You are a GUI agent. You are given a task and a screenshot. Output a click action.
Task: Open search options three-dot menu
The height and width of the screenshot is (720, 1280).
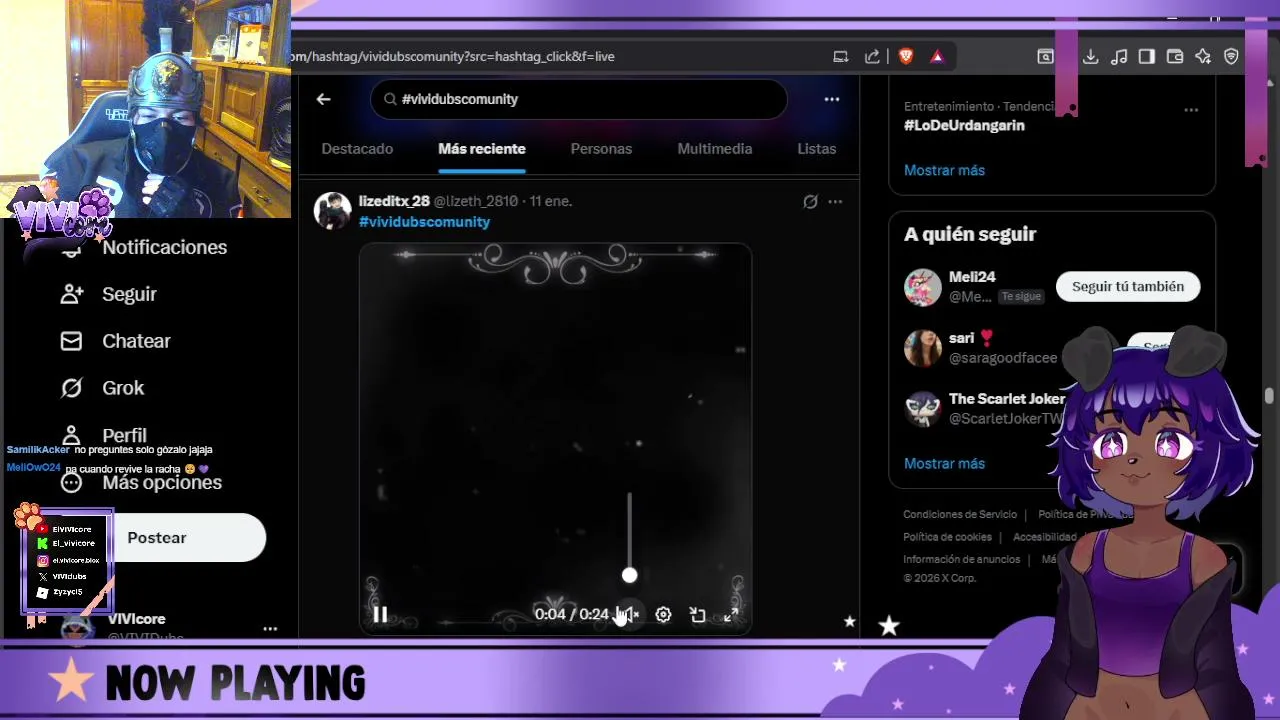tap(831, 99)
